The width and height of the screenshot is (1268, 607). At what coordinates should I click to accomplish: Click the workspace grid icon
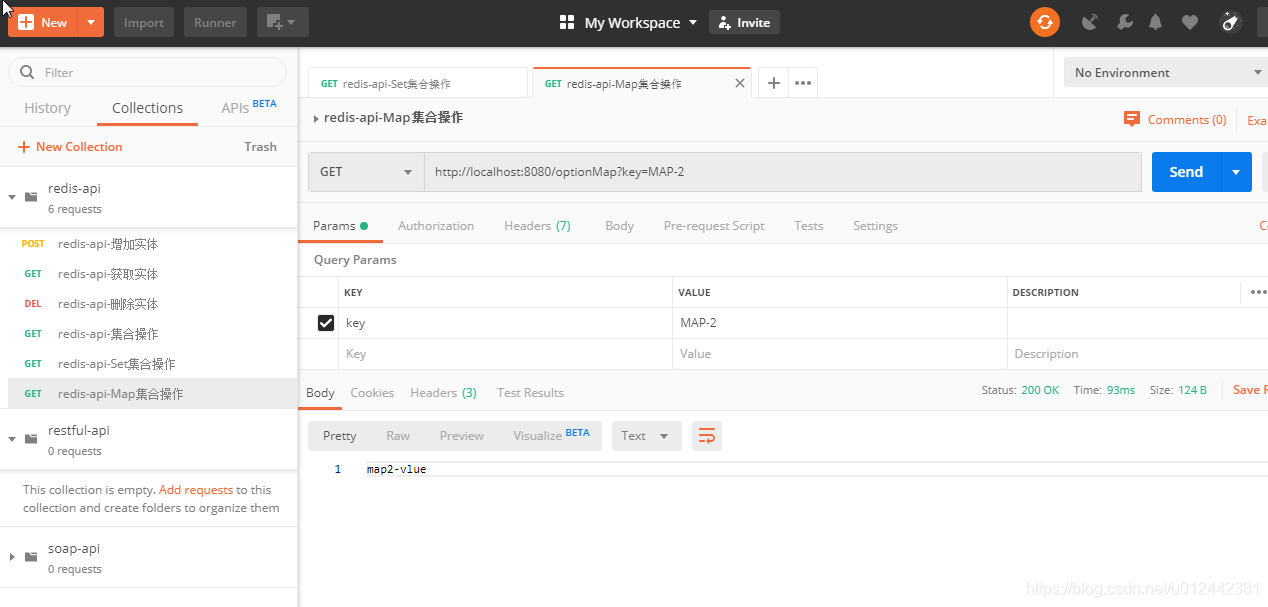tap(567, 22)
